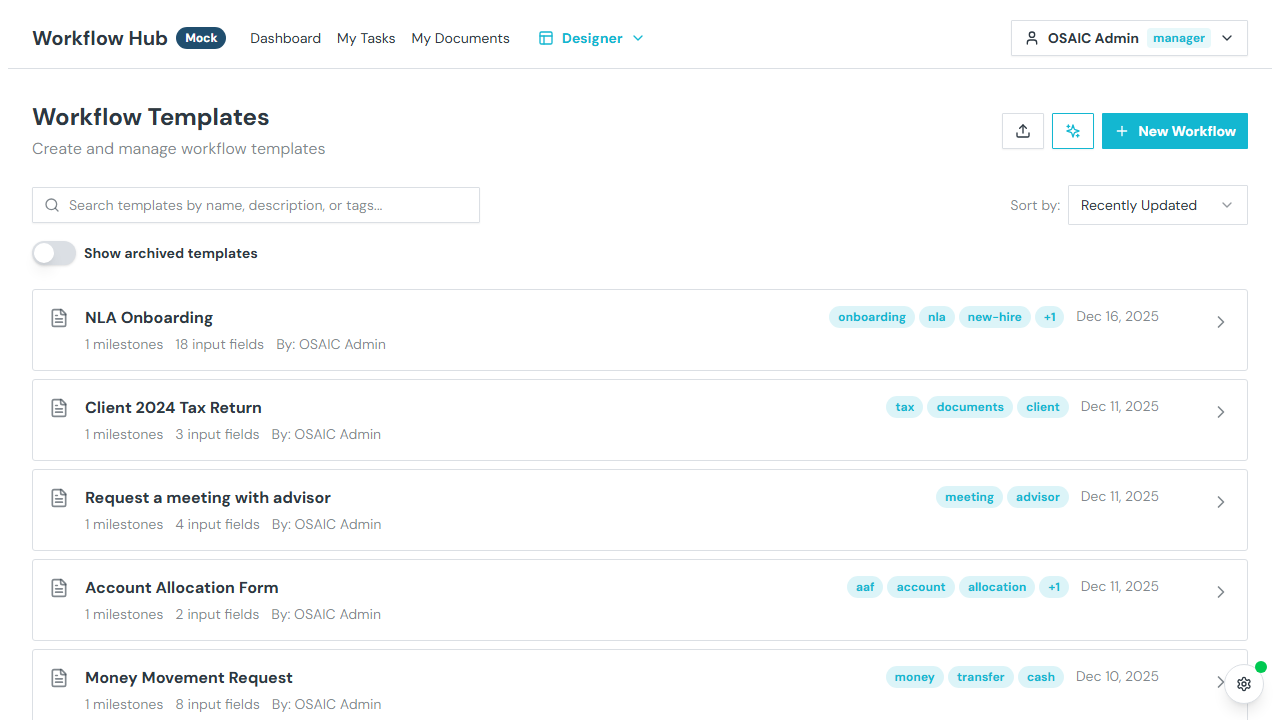The height and width of the screenshot is (720, 1280).
Task: Click the NLA Onboarding document icon
Action: click(60, 318)
